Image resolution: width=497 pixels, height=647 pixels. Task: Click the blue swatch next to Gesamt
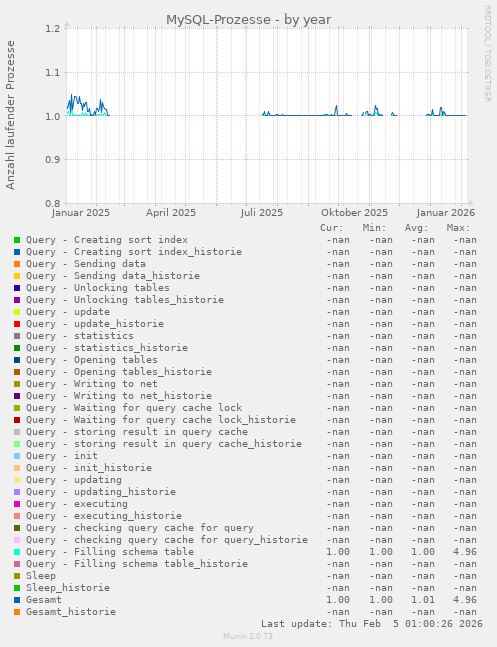(17, 600)
